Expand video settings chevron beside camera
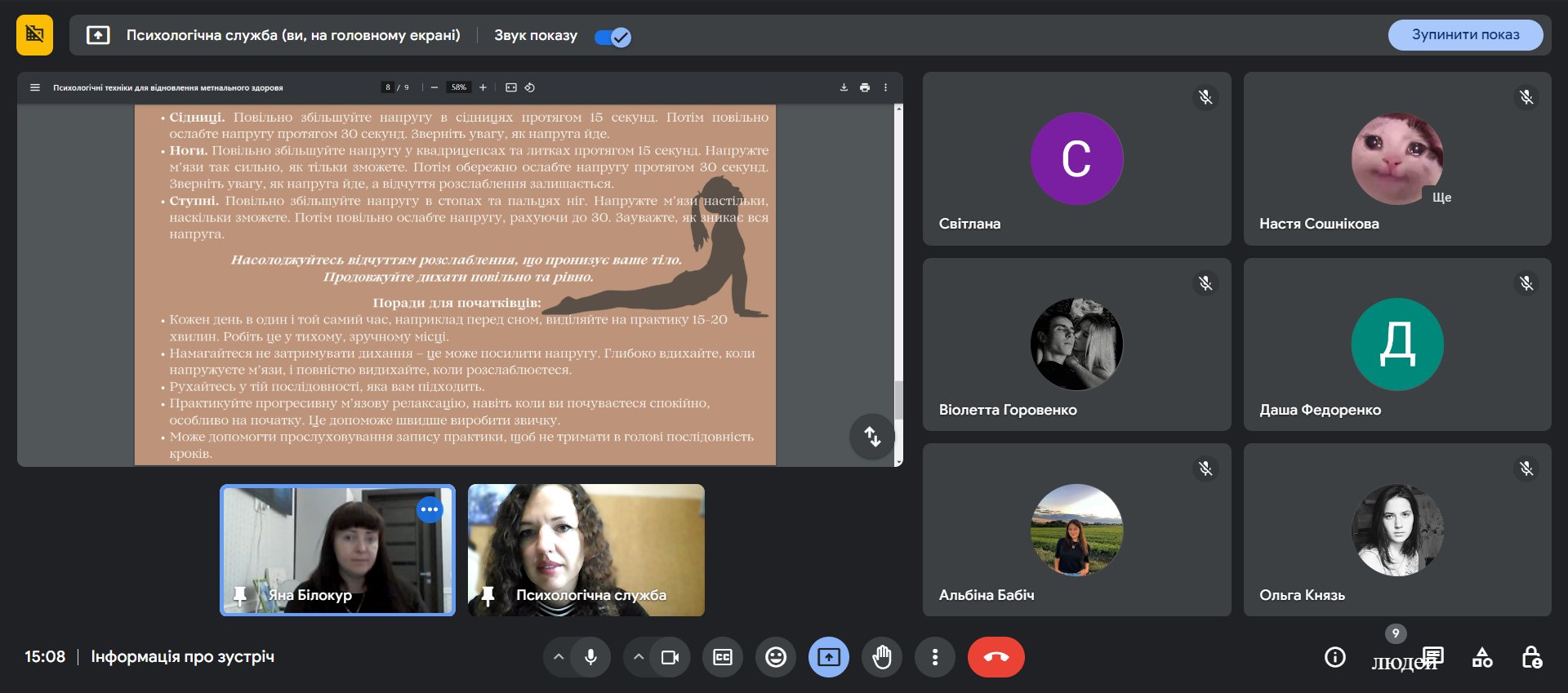This screenshot has height=693, width=1568. (639, 657)
